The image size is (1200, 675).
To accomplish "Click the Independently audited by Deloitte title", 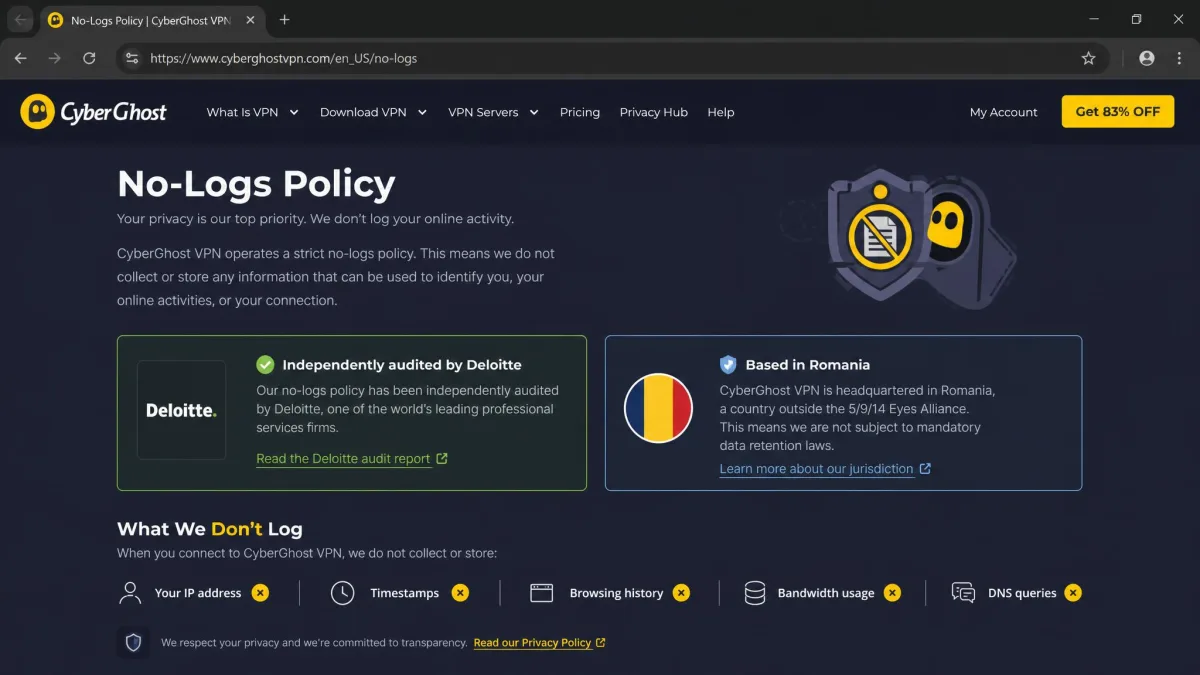I will tap(402, 365).
